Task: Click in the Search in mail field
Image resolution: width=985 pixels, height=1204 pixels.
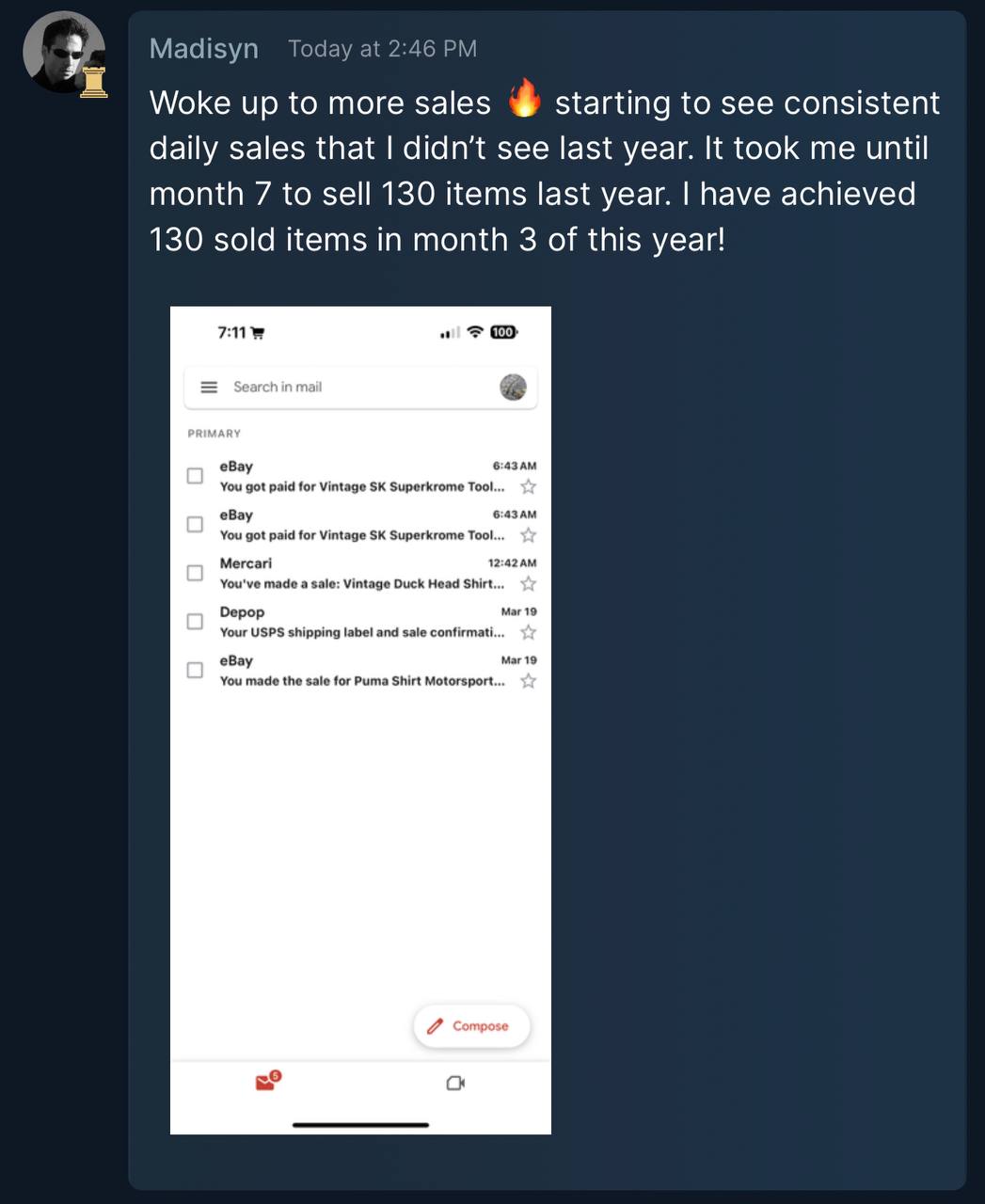Action: pyautogui.click(x=360, y=388)
